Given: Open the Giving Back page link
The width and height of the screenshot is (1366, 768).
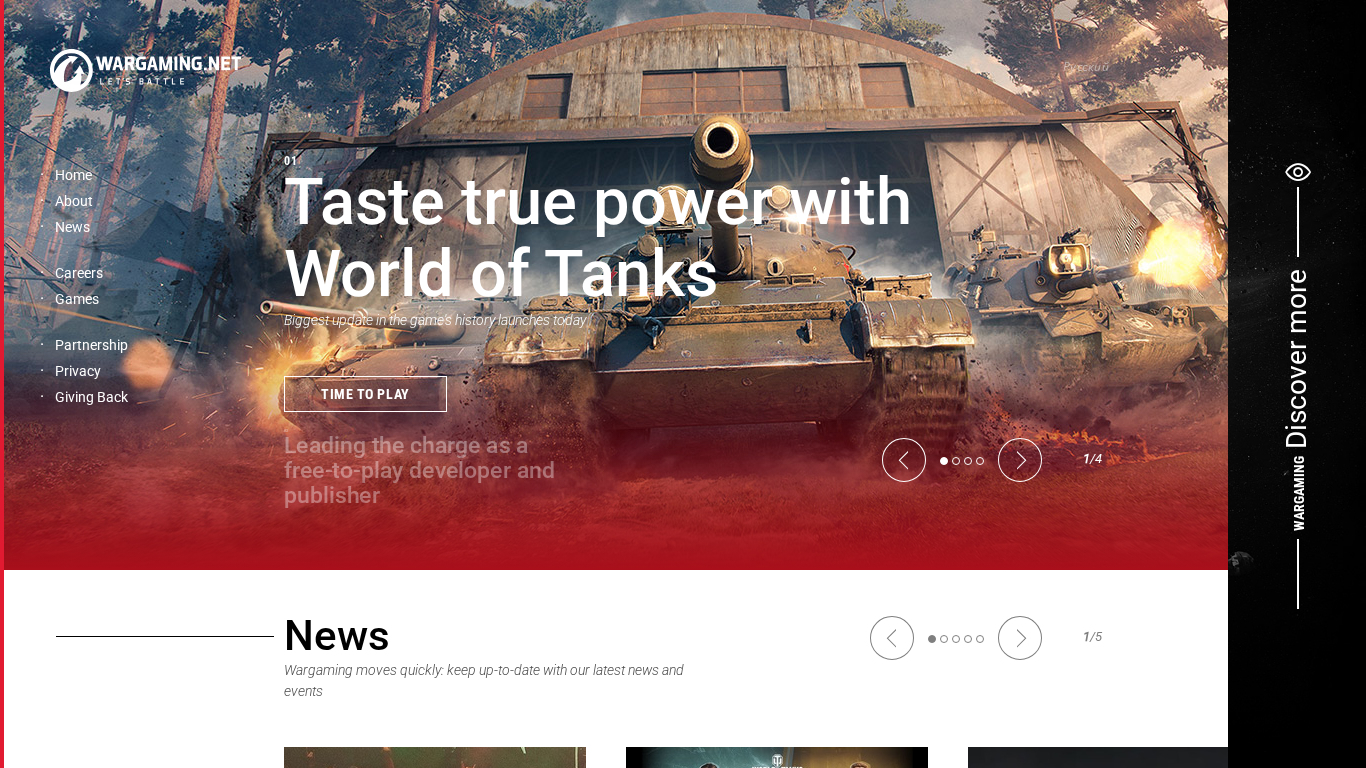Looking at the screenshot, I should pos(91,397).
